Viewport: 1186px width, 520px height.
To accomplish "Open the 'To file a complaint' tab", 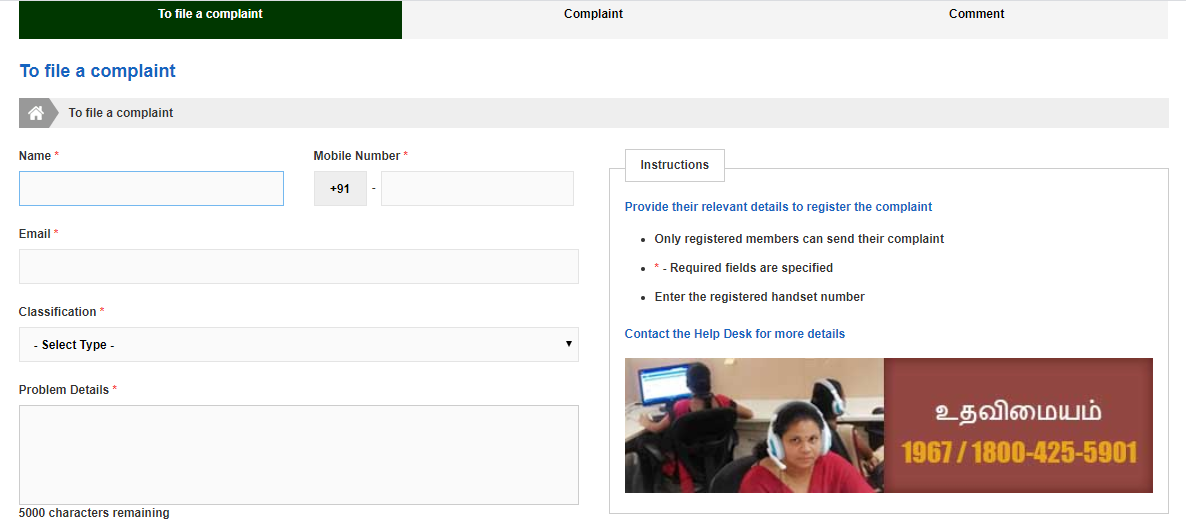I will (x=210, y=15).
